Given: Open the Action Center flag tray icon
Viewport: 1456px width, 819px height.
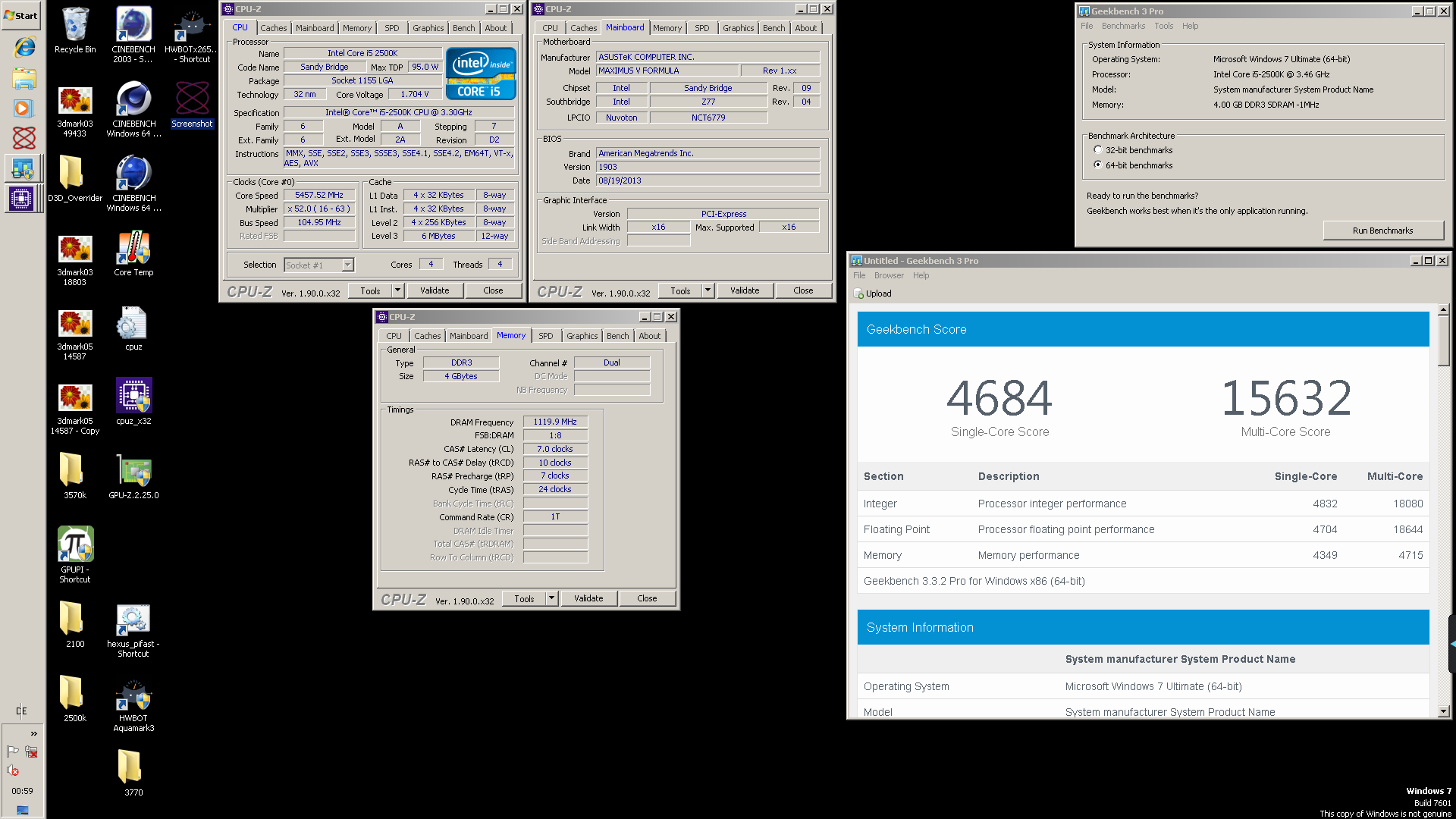Looking at the screenshot, I should pos(13,752).
